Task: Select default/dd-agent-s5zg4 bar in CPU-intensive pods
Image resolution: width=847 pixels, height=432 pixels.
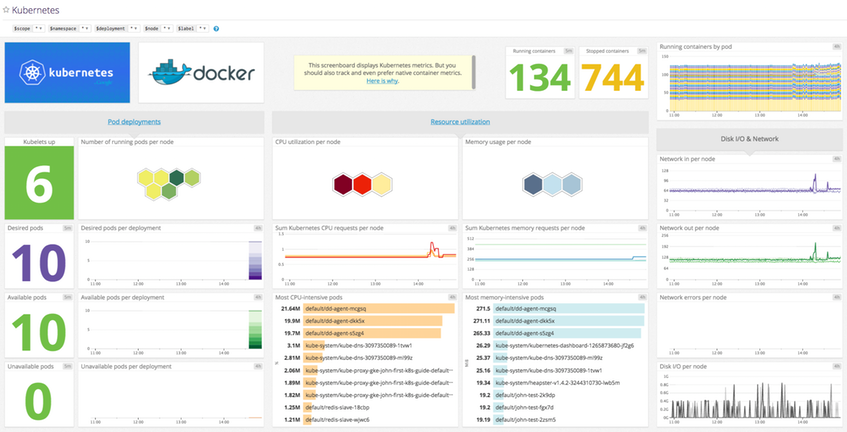Action: click(372, 333)
